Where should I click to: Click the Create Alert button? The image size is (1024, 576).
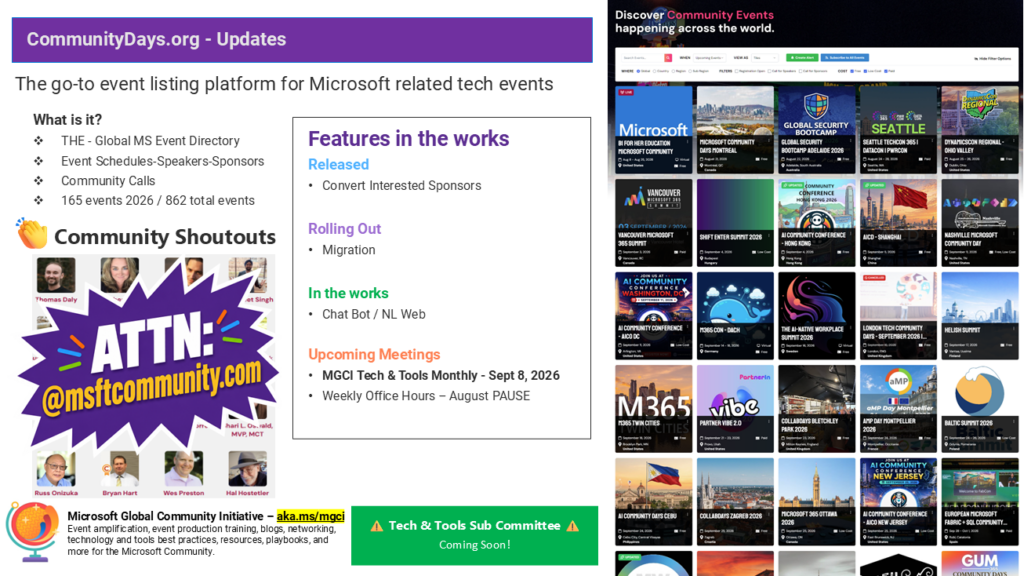click(x=802, y=57)
